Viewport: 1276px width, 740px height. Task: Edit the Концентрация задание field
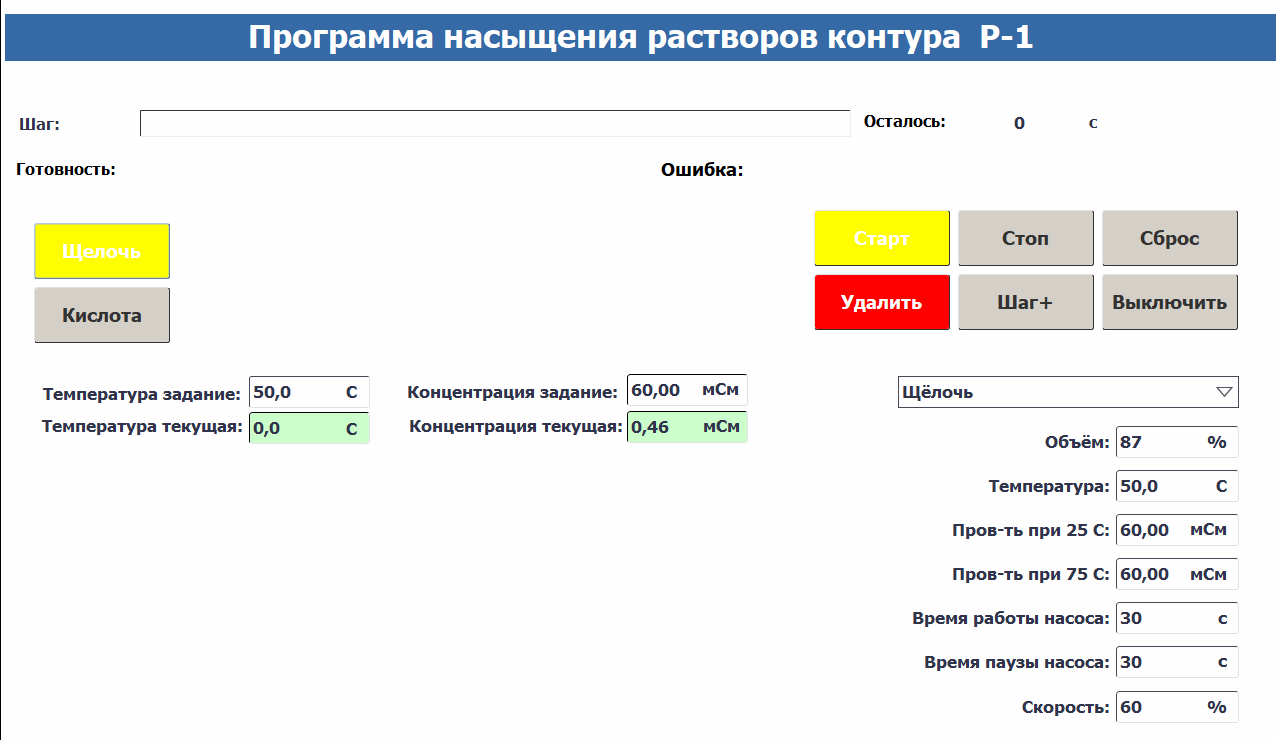[x=686, y=390]
